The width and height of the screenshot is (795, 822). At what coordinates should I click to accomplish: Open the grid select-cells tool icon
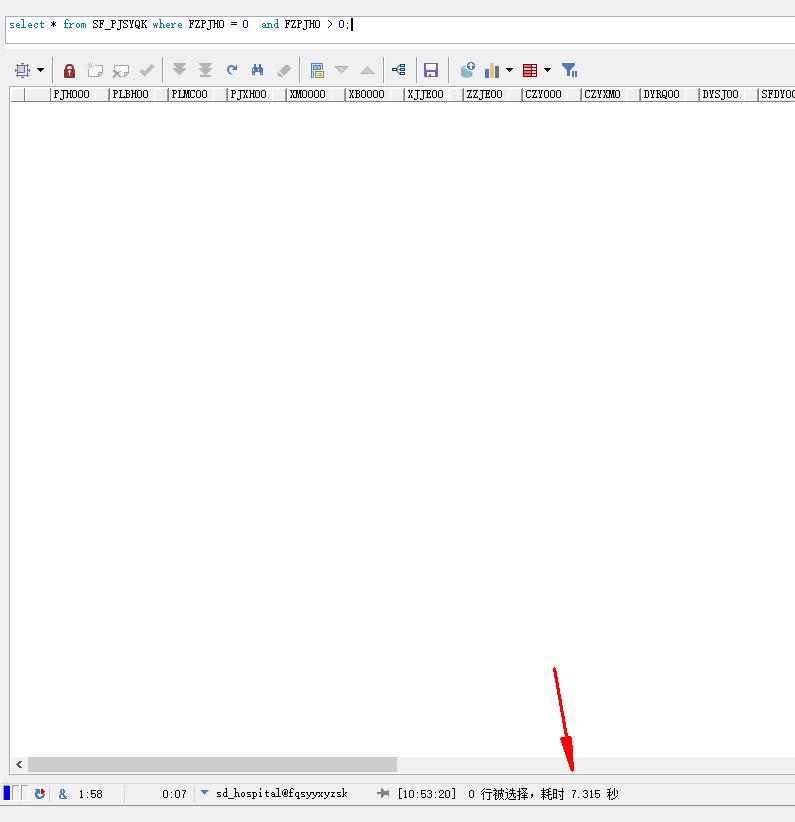coord(22,70)
